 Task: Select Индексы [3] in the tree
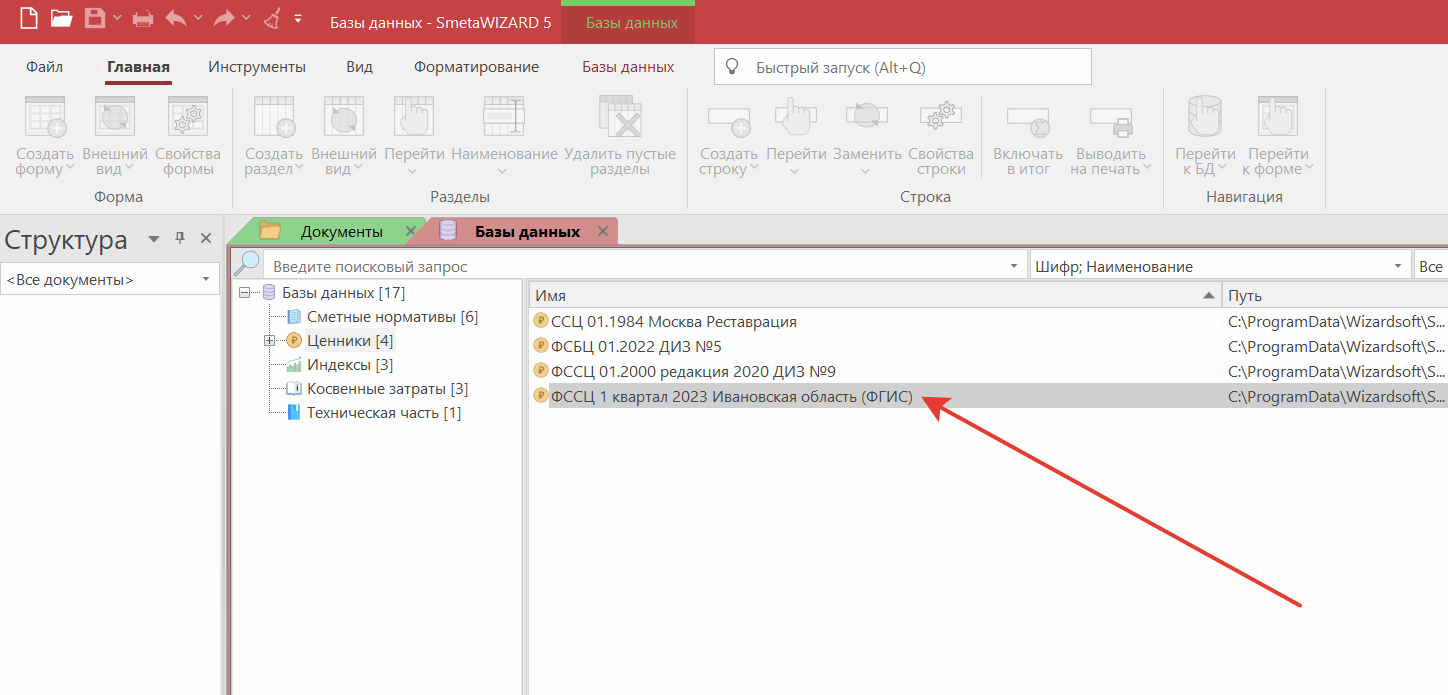(x=350, y=365)
